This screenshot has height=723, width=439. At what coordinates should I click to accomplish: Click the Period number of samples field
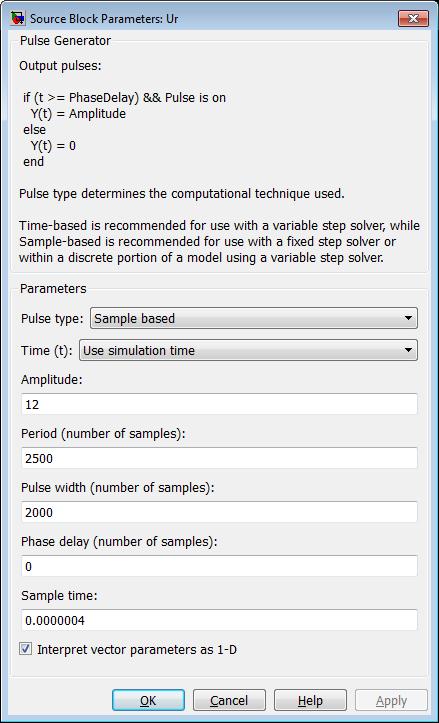(x=220, y=458)
